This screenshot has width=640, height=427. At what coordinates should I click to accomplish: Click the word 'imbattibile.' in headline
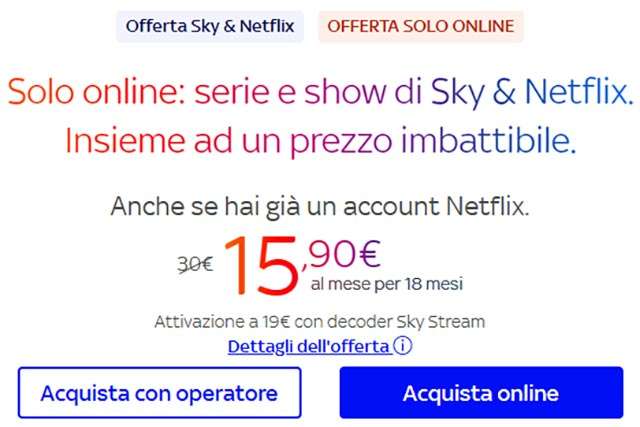tap(488, 140)
